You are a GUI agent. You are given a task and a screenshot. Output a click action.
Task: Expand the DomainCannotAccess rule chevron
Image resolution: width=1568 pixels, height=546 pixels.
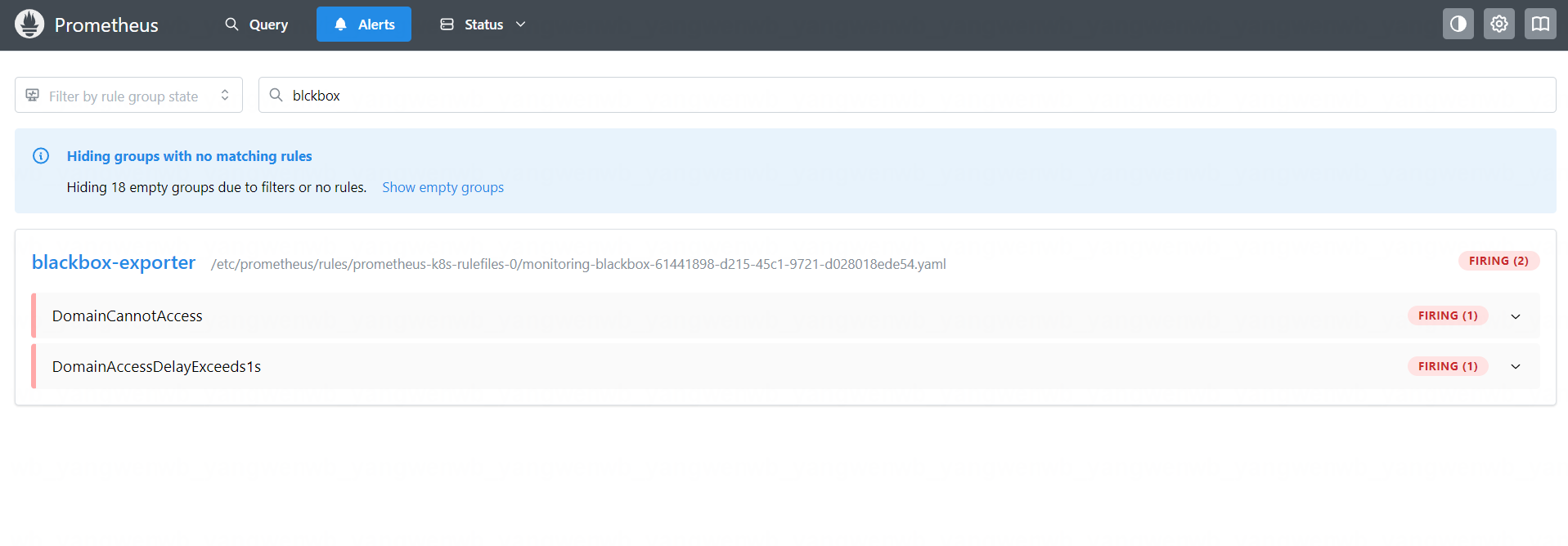click(x=1515, y=316)
